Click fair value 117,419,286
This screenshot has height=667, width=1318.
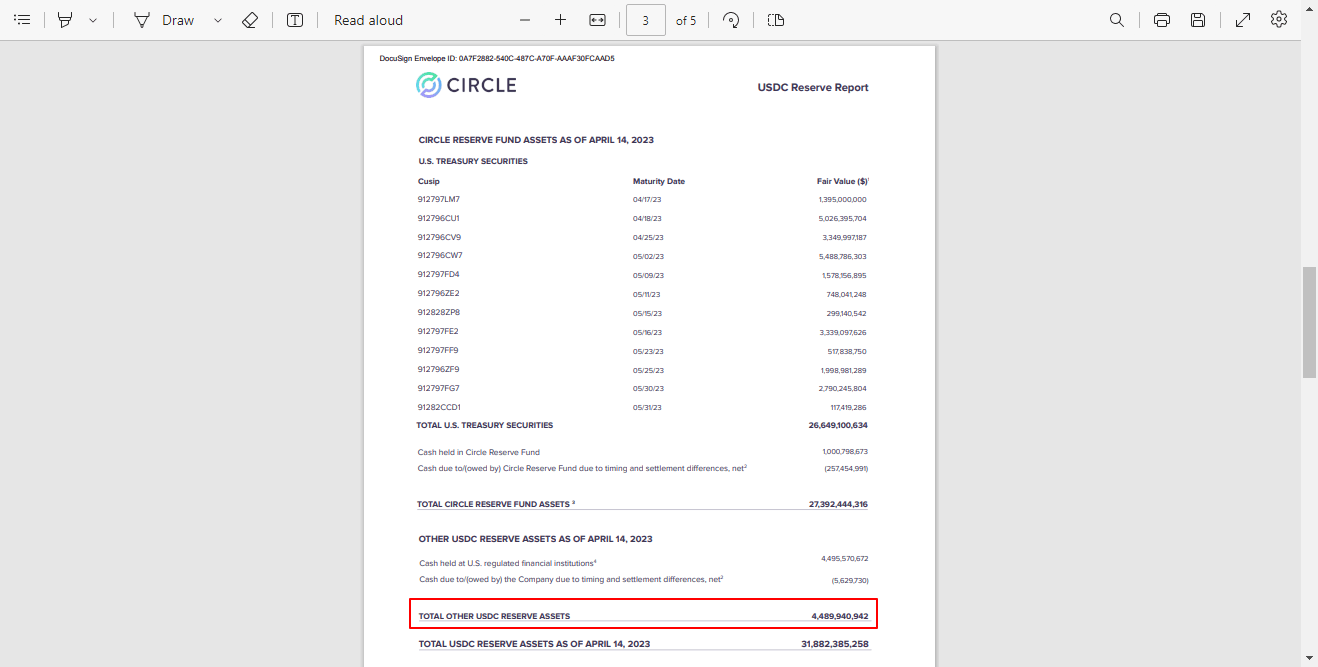coord(848,408)
